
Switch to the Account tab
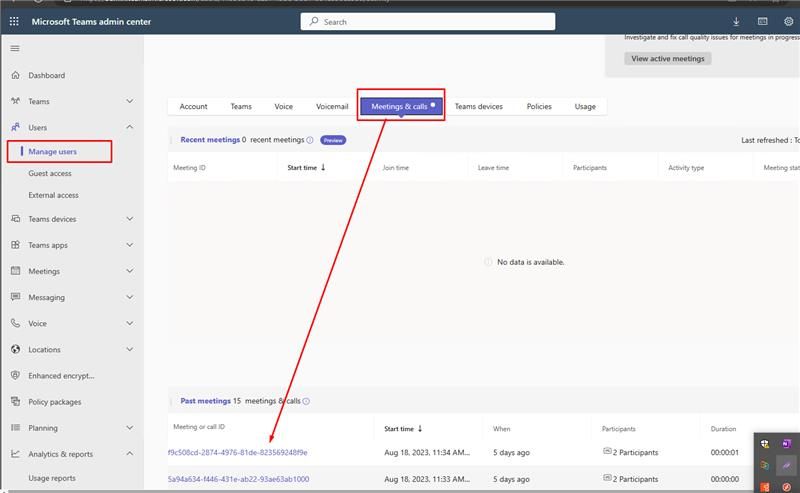point(193,106)
